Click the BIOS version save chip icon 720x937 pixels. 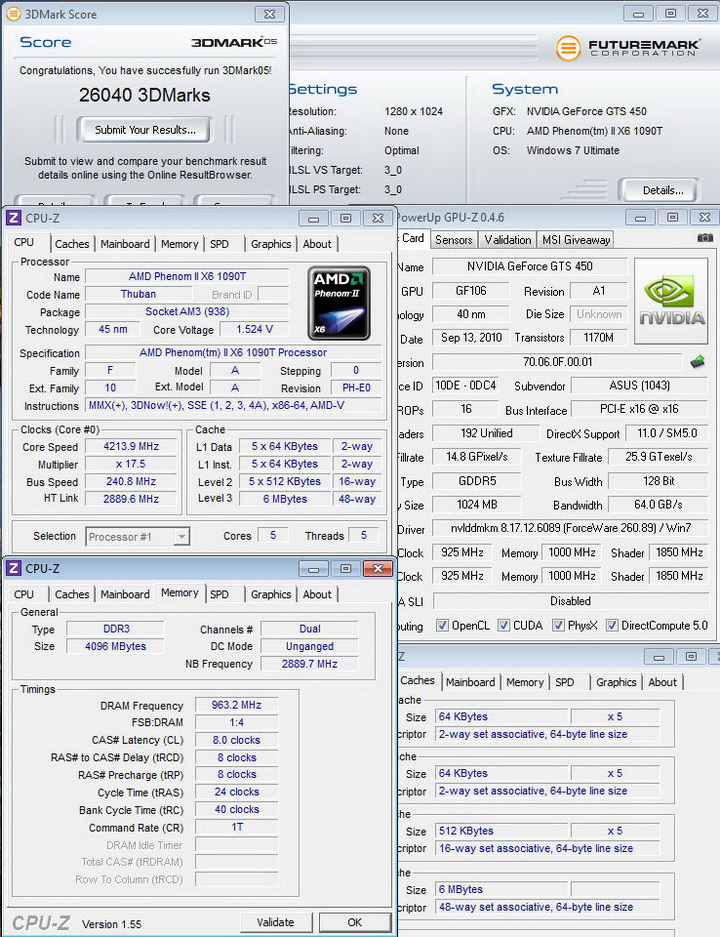pos(697,362)
